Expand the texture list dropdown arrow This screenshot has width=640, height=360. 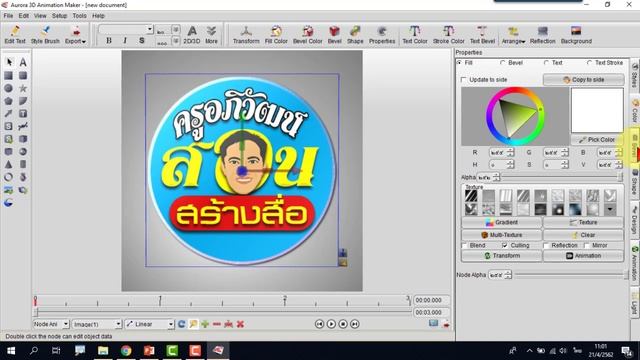(x=610, y=209)
